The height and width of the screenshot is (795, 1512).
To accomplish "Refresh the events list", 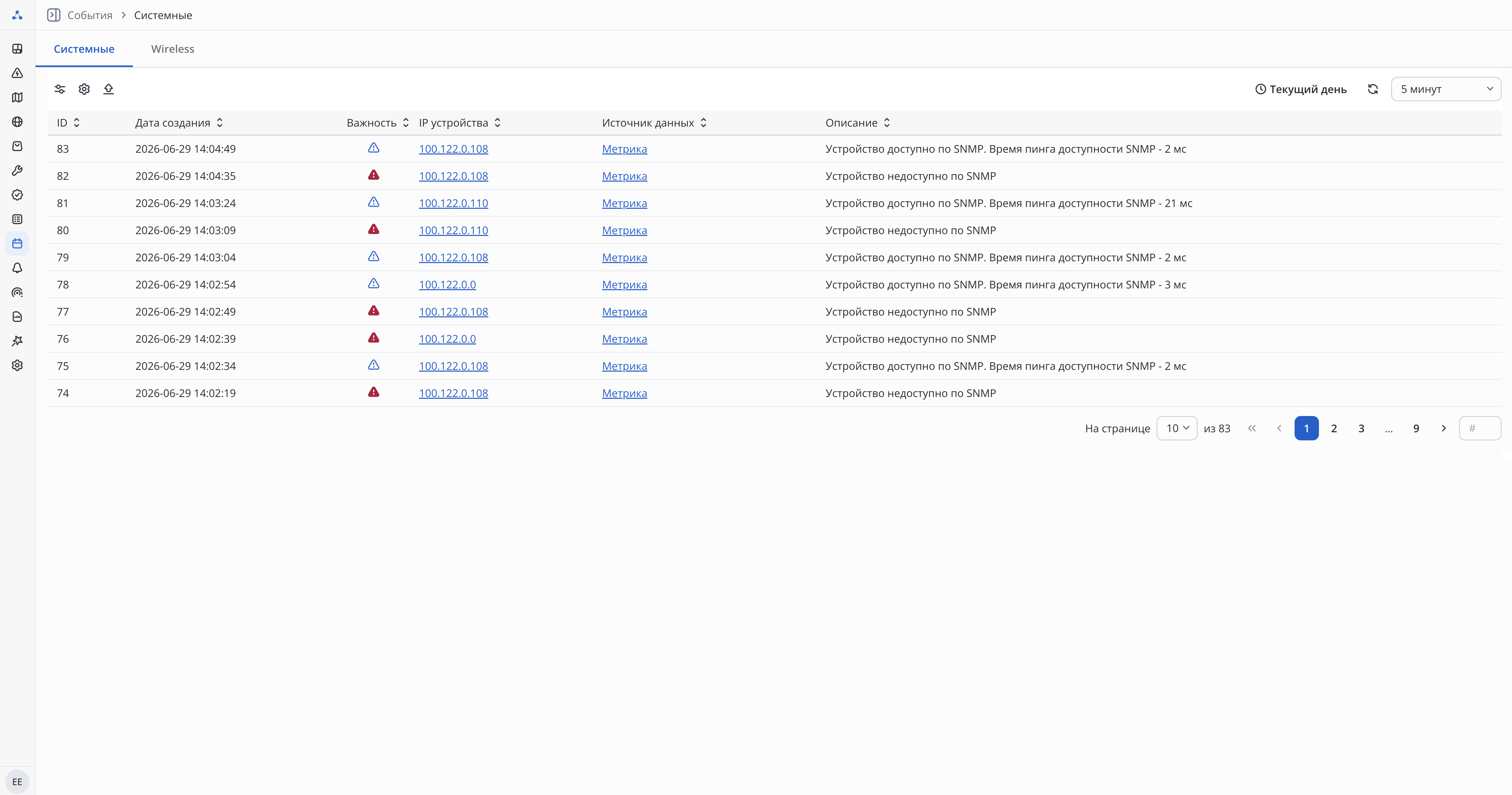I will pyautogui.click(x=1373, y=89).
